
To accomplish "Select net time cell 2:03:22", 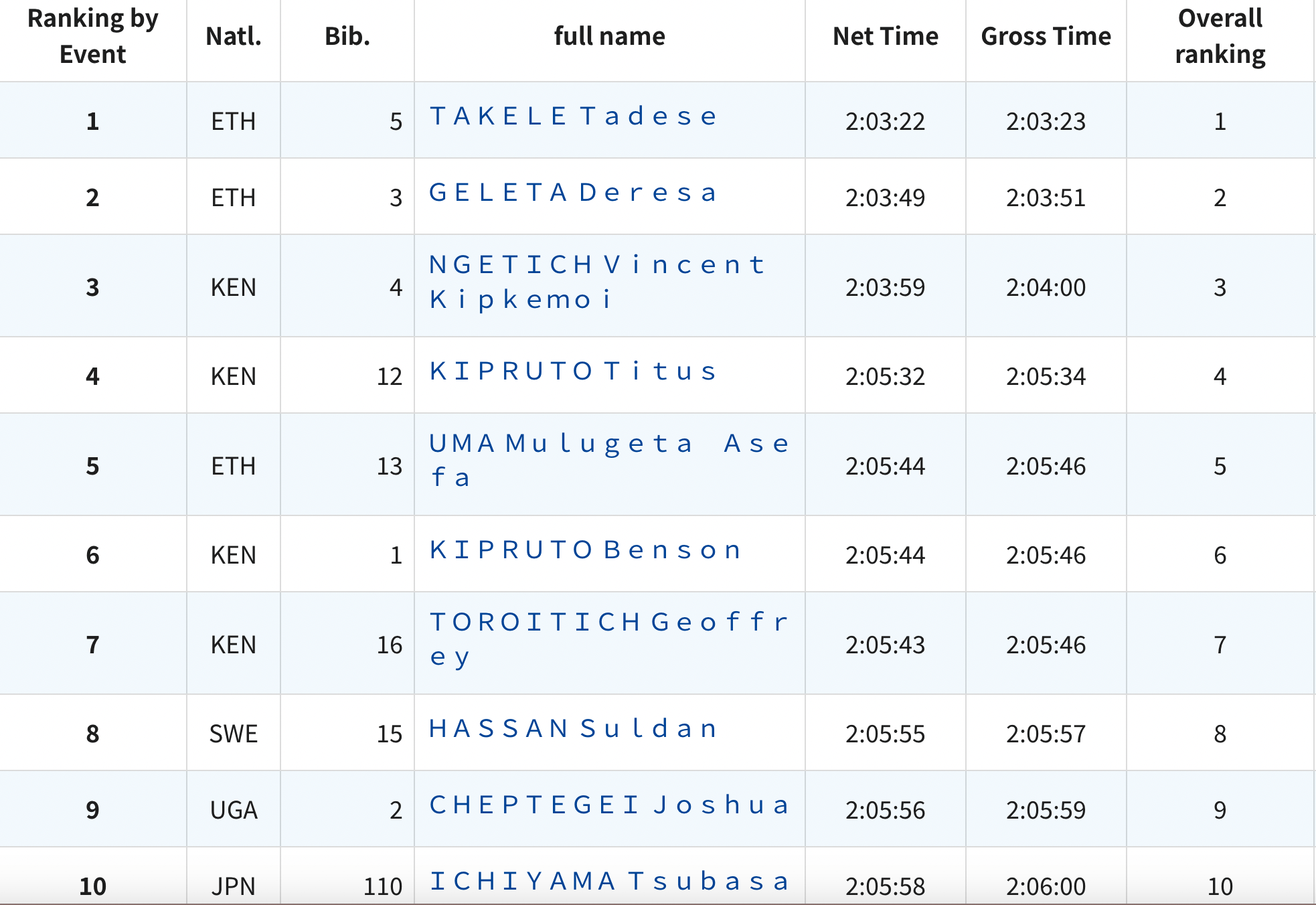I will [885, 121].
